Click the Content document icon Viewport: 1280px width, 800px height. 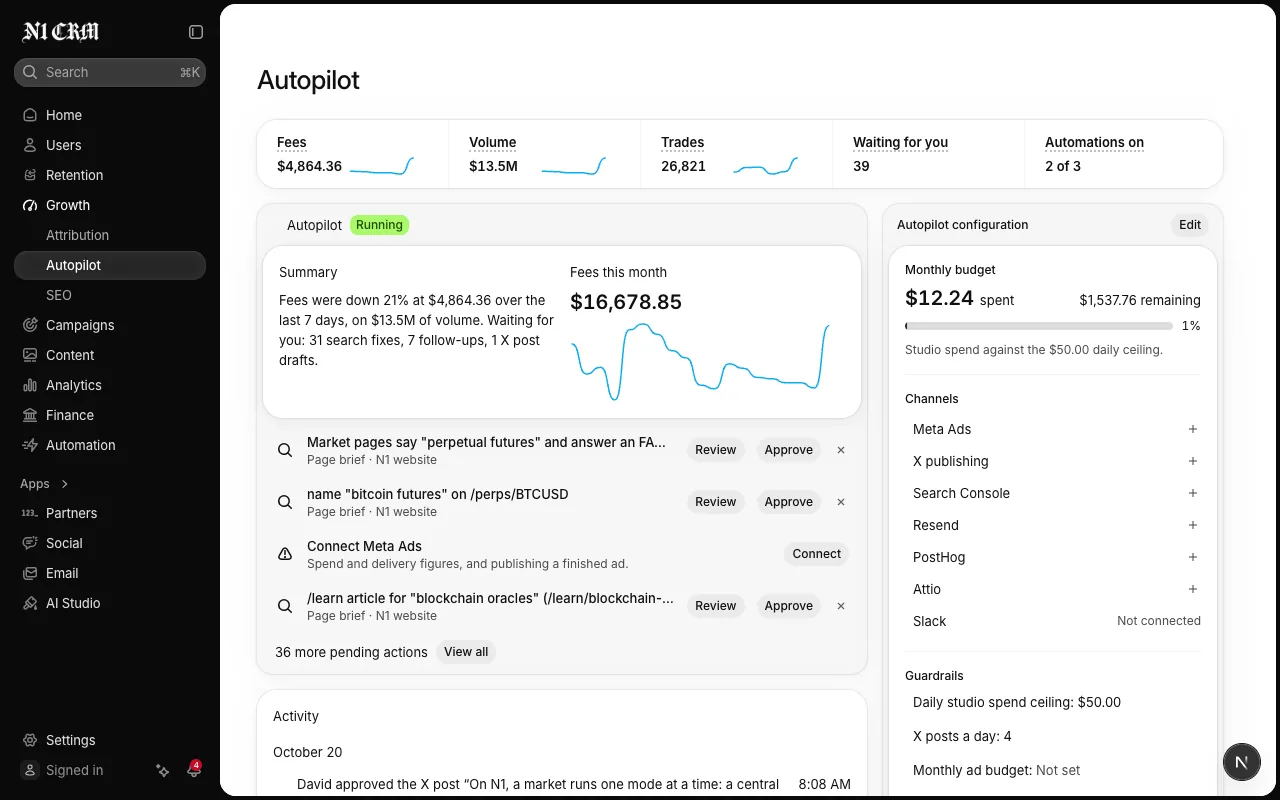[30, 355]
